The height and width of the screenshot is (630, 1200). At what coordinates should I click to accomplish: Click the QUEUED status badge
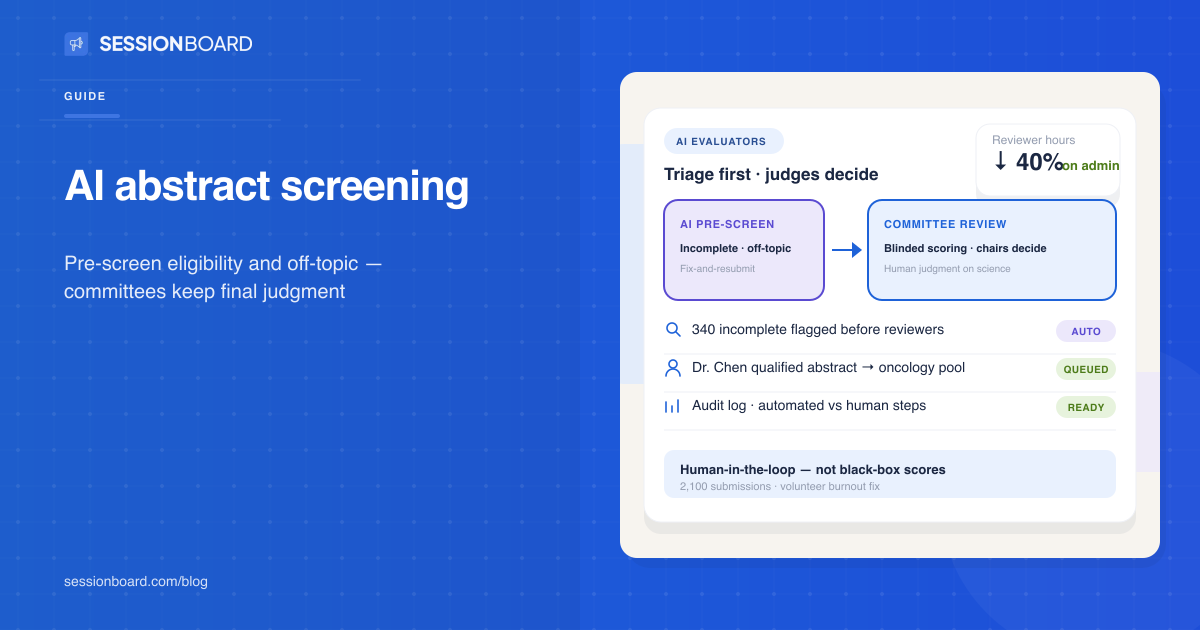point(1086,369)
